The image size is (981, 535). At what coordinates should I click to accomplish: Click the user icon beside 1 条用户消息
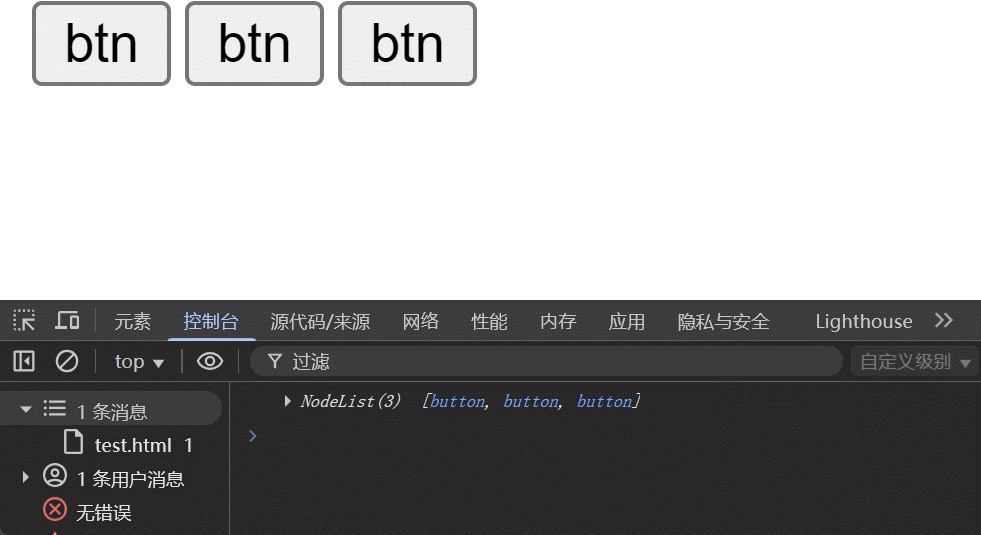(x=55, y=476)
